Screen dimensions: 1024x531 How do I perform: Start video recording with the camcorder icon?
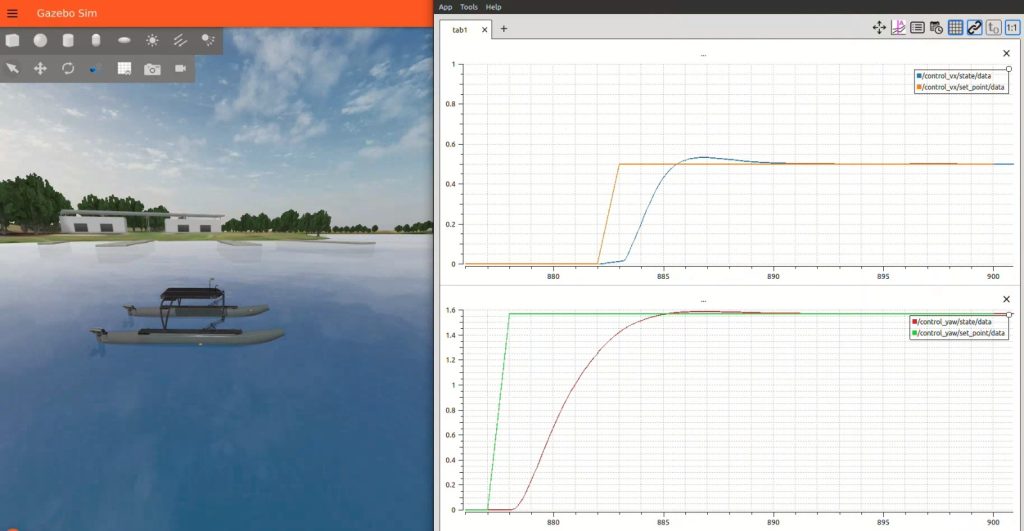tap(181, 69)
